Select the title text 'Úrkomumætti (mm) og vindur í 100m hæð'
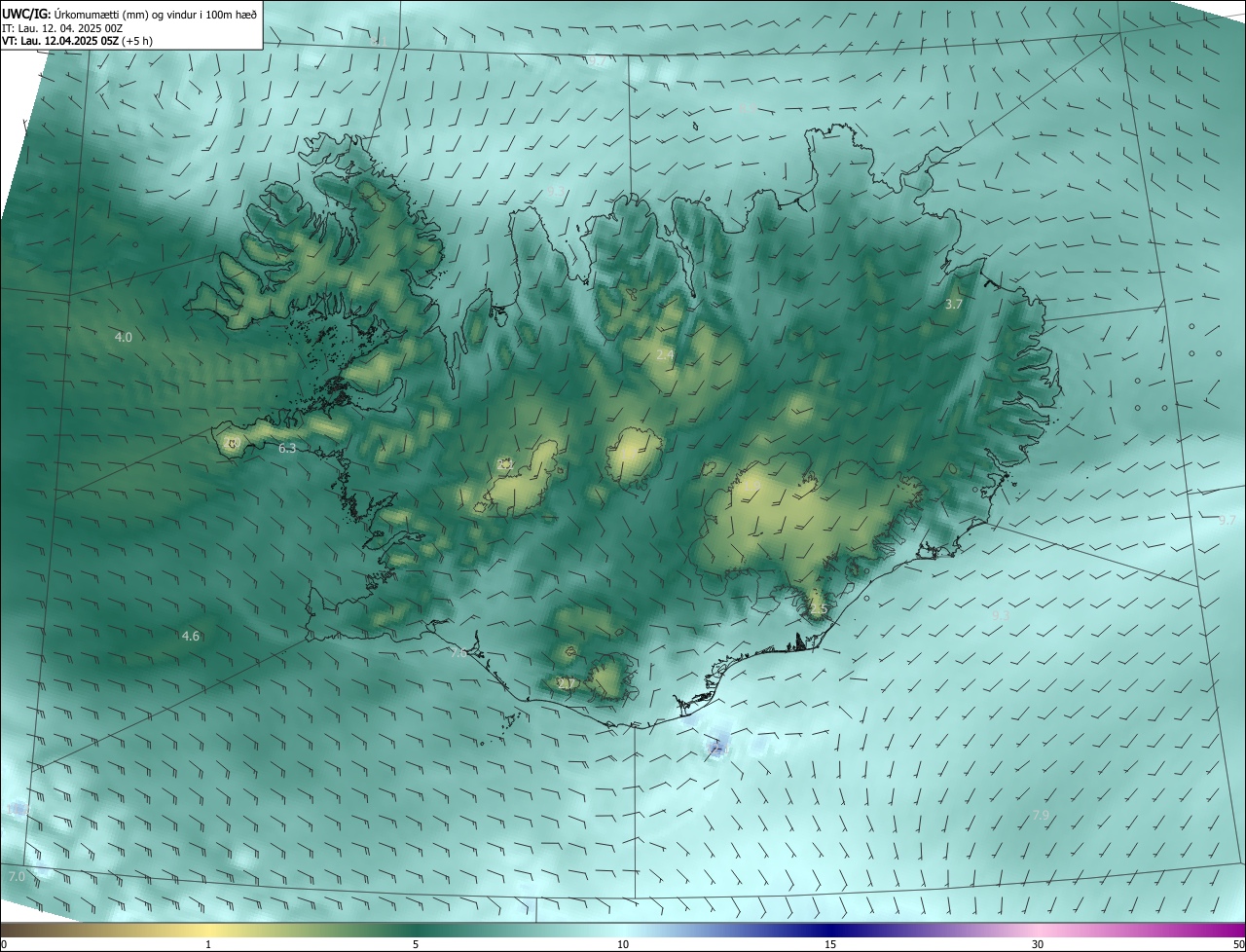The width and height of the screenshot is (1246, 952). 156,15
